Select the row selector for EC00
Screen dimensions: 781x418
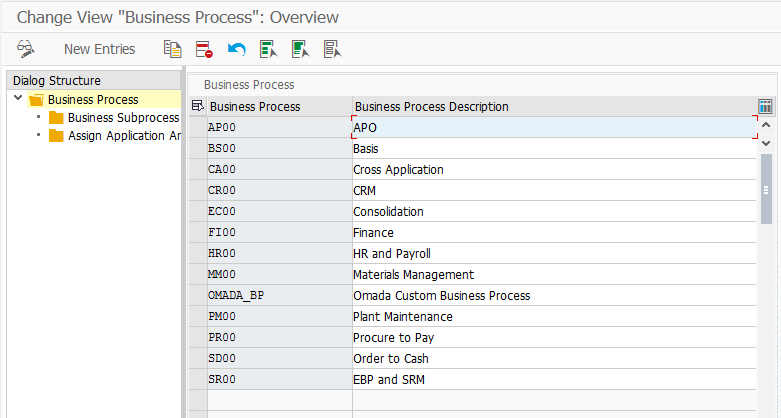click(x=198, y=211)
